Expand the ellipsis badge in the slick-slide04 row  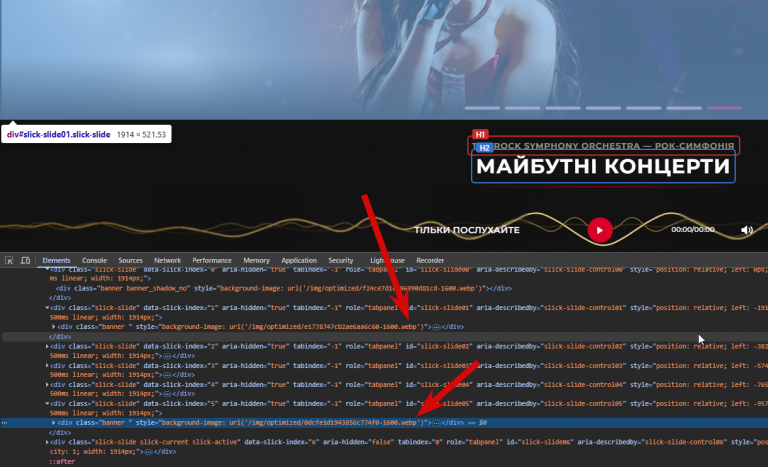coord(167,394)
